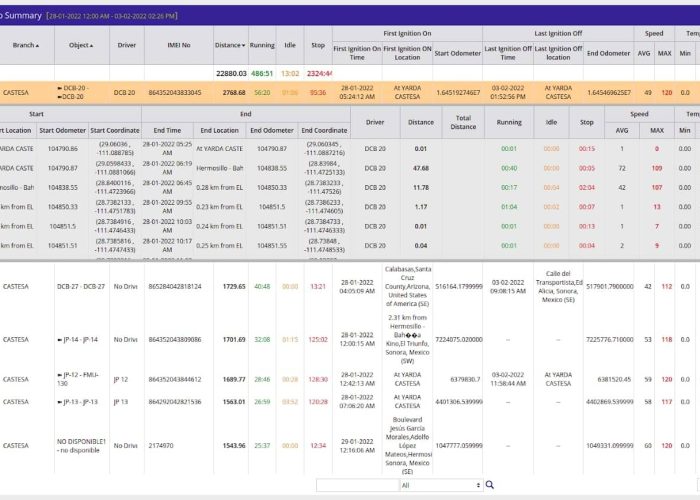This screenshot has width=700, height=500.
Task: Sort the table by the Branch column
Action: click(x=25, y=45)
